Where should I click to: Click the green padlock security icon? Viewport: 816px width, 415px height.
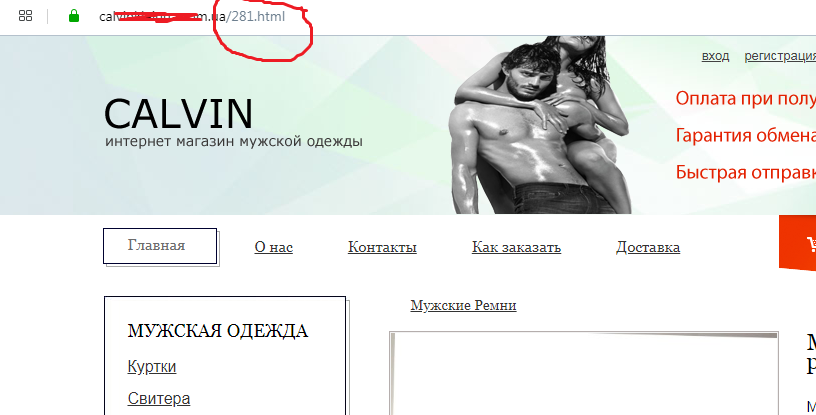pos(74,16)
